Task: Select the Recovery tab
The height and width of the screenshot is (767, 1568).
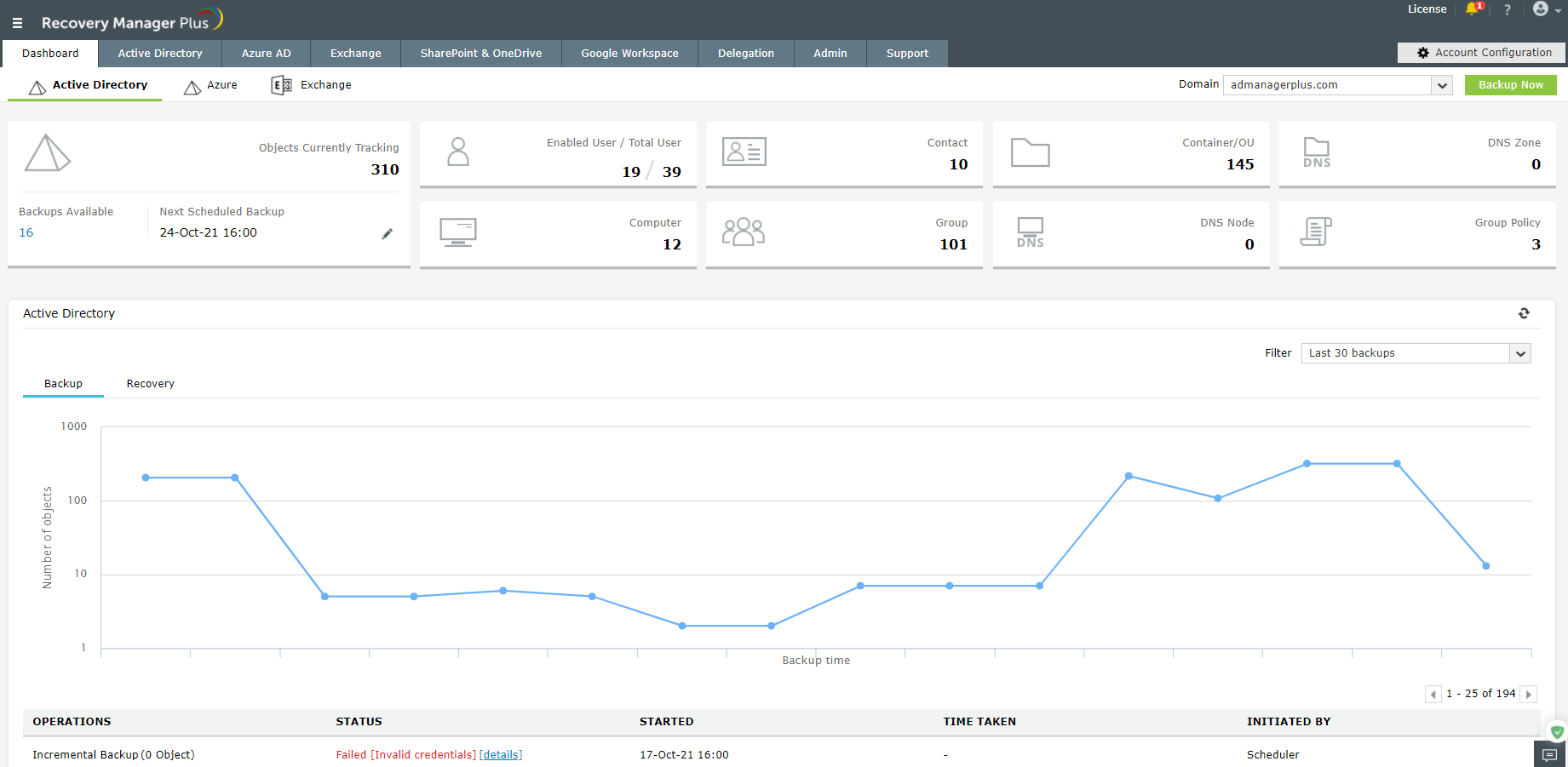Action: pyautogui.click(x=150, y=383)
